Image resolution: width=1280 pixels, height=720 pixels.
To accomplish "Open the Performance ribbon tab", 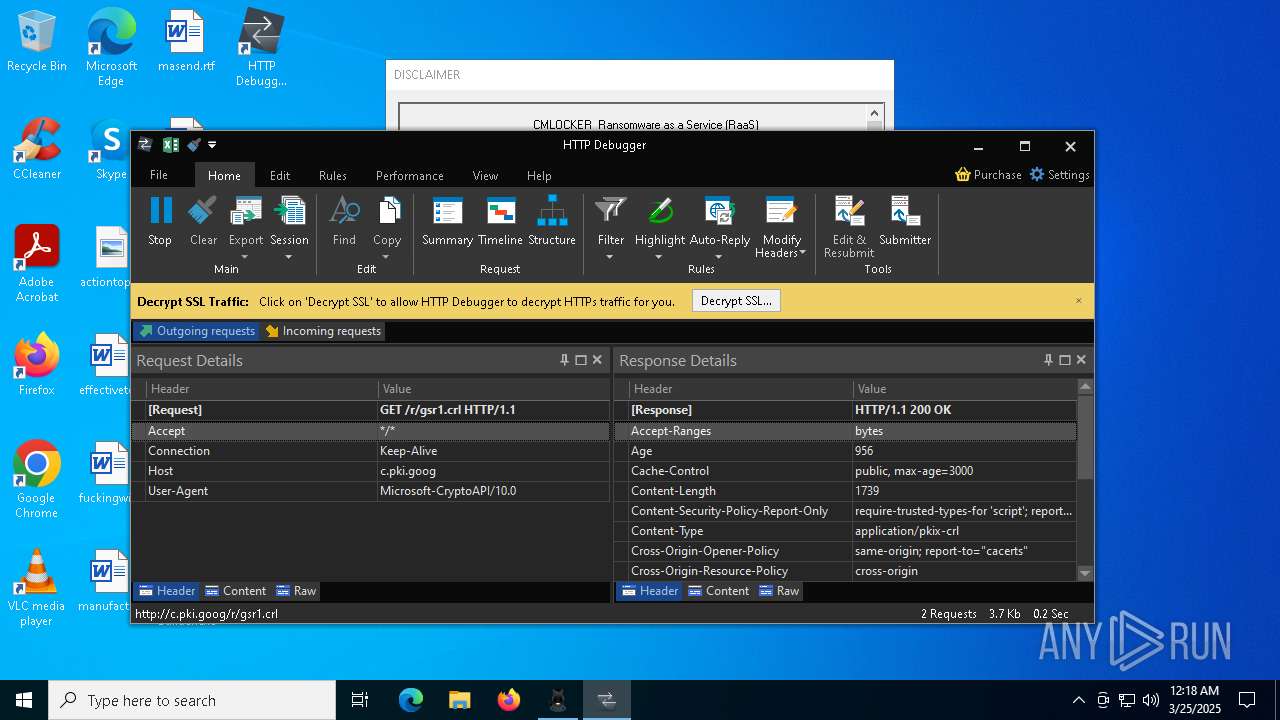I will point(410,175).
